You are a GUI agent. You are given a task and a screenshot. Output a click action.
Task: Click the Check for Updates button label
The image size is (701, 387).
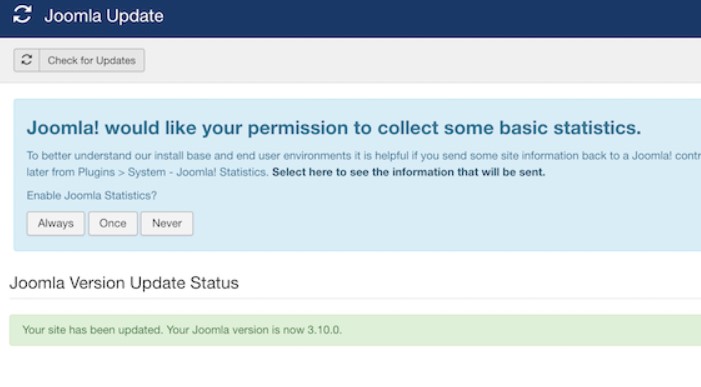tap(92, 60)
